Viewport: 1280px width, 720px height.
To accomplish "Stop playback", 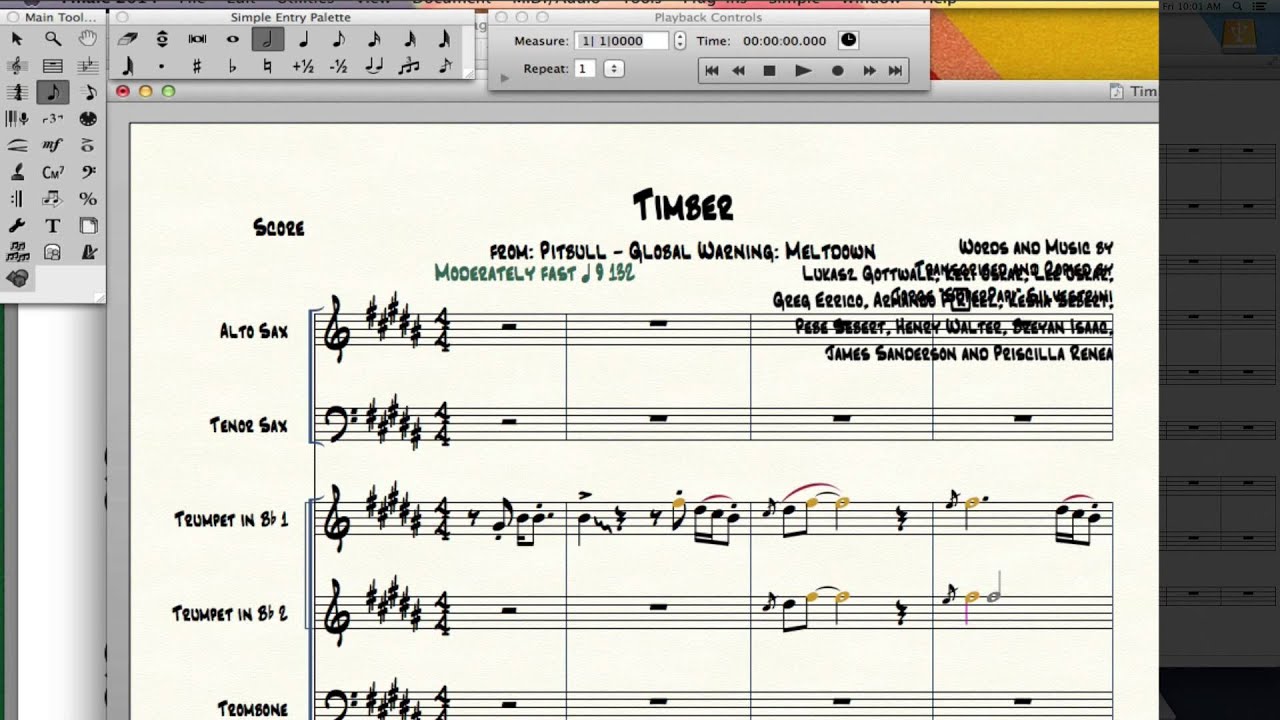I will [x=769, y=71].
